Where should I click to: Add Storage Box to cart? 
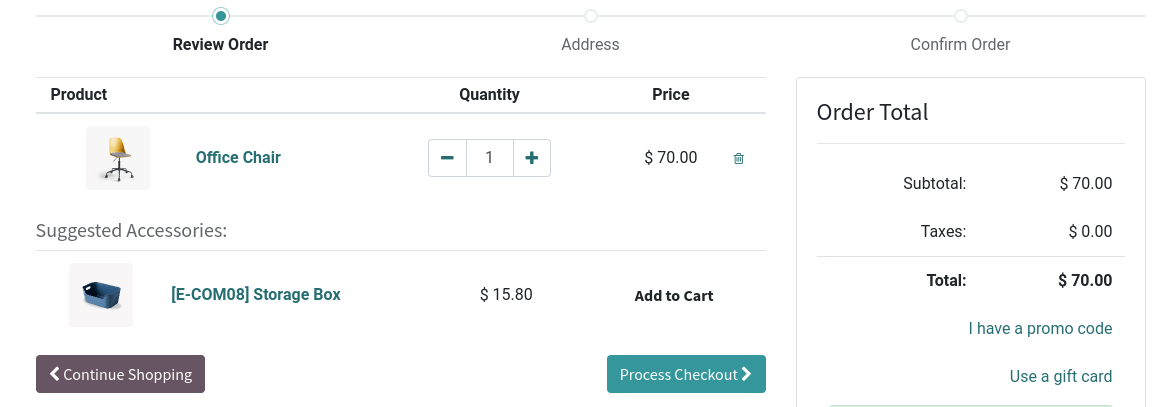coord(673,296)
